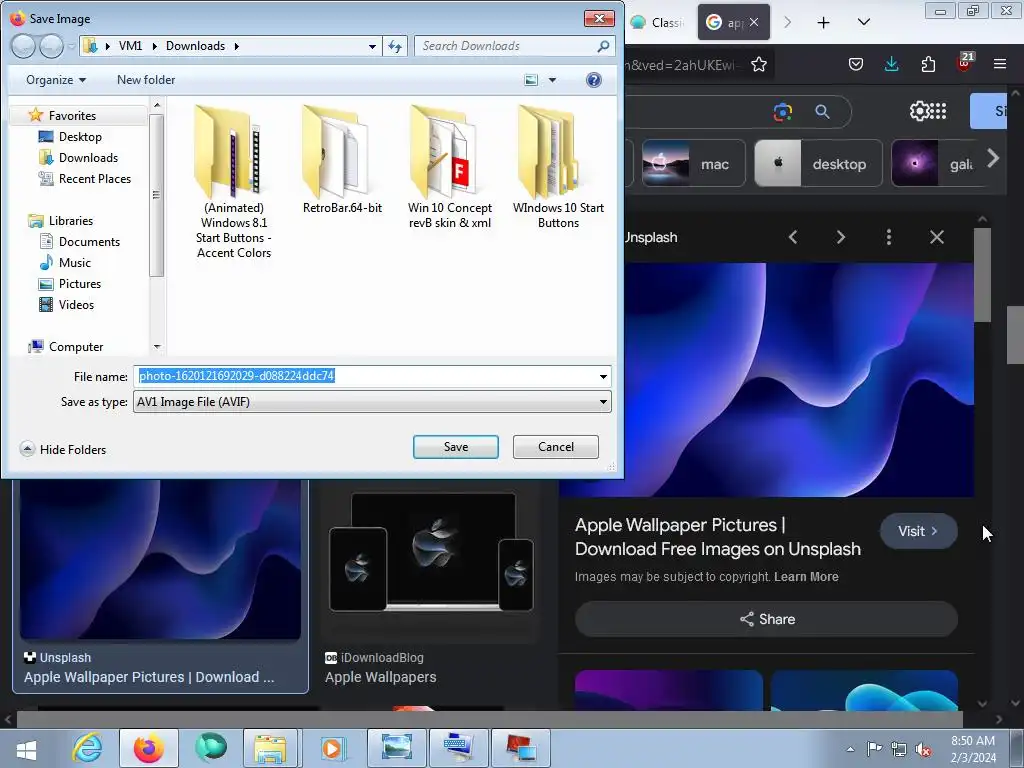Open the preview panel three-dot menu

point(888,237)
